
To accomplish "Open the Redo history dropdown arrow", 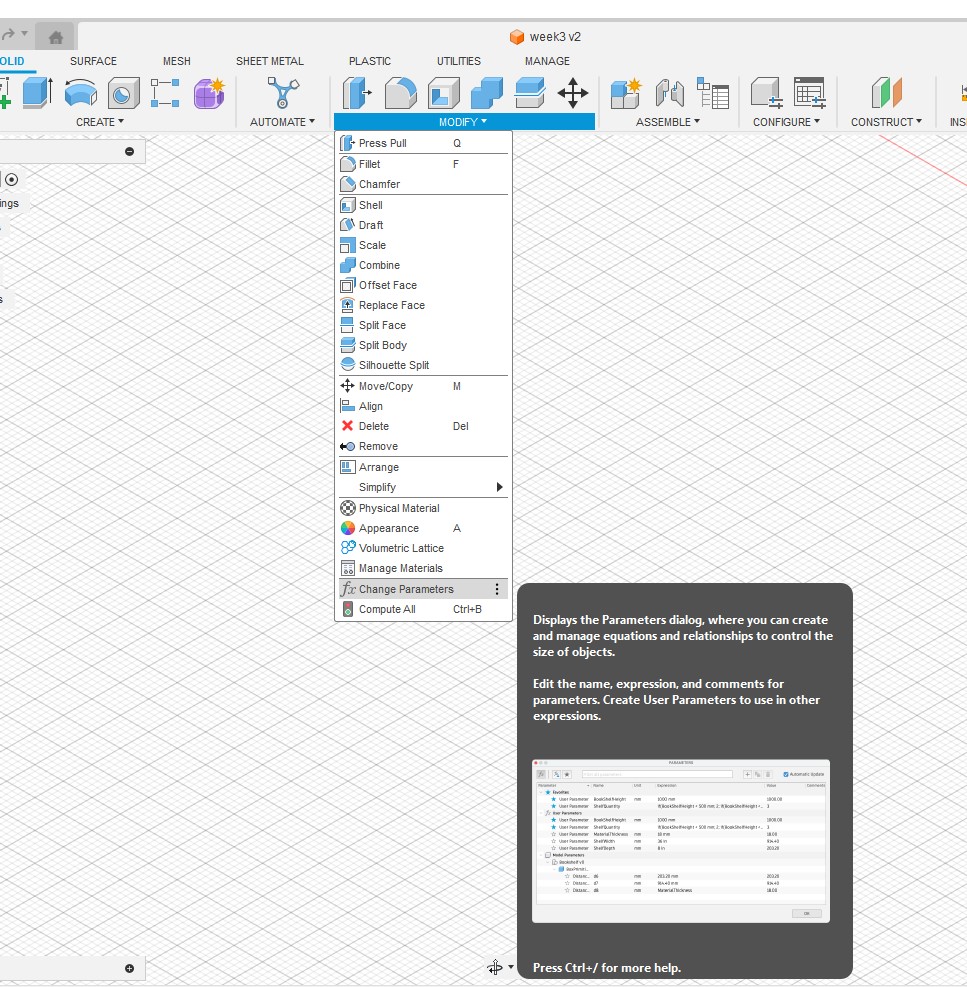I will pos(25,33).
